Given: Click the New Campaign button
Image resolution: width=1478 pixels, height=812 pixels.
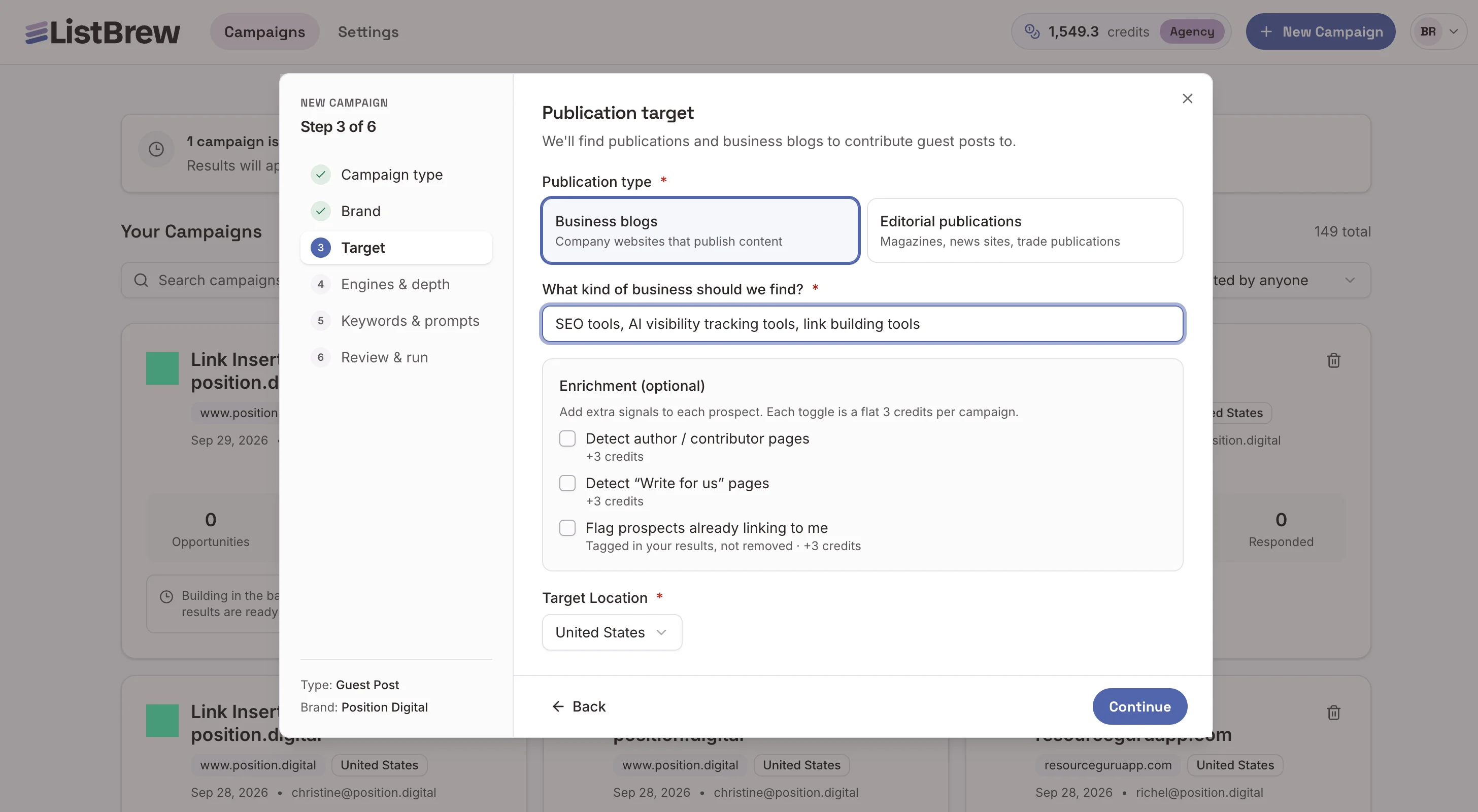Looking at the screenshot, I should [1320, 31].
